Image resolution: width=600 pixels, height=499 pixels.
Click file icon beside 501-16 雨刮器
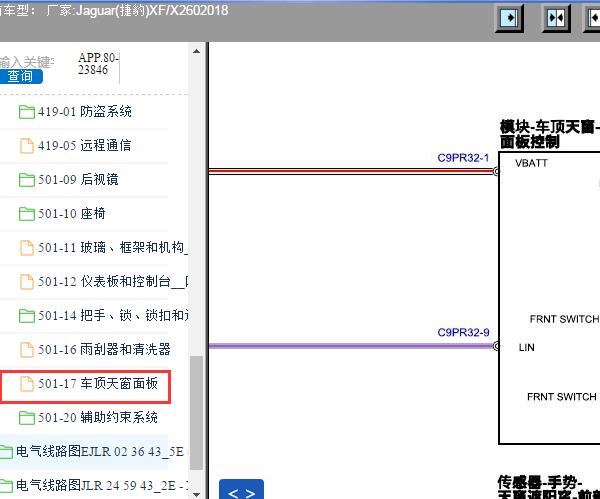26,349
